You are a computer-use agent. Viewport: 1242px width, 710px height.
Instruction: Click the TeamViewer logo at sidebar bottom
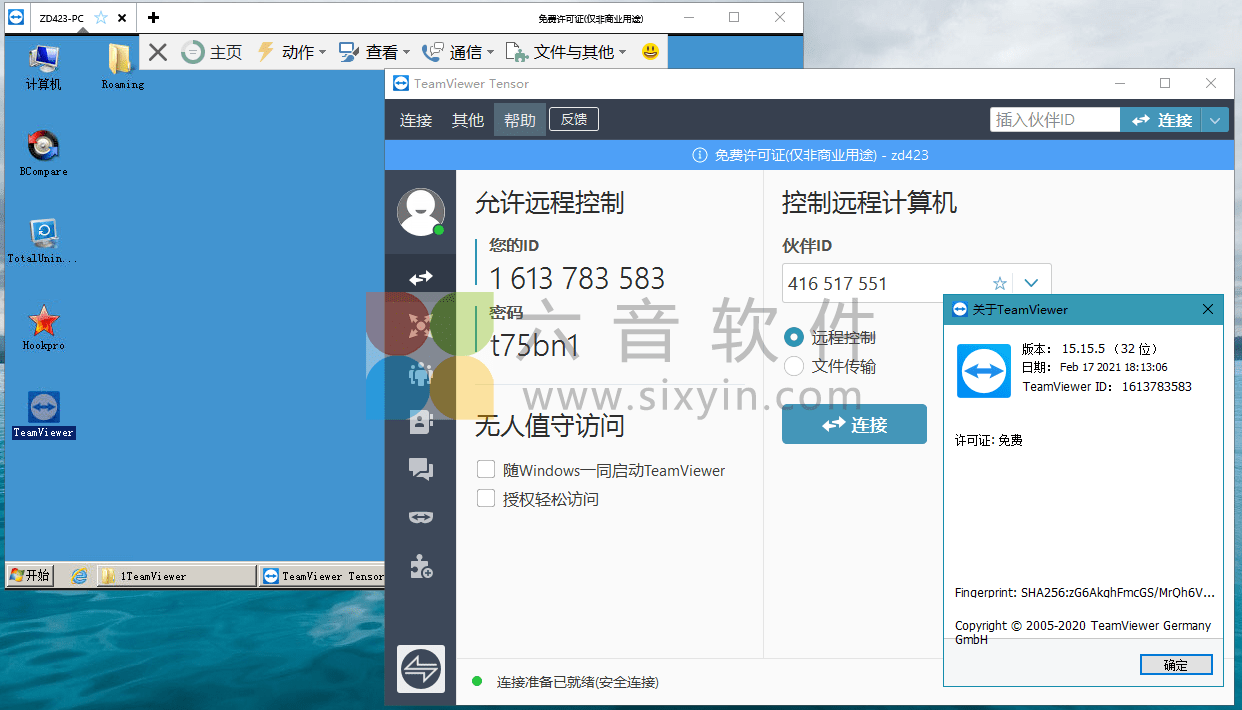click(420, 669)
